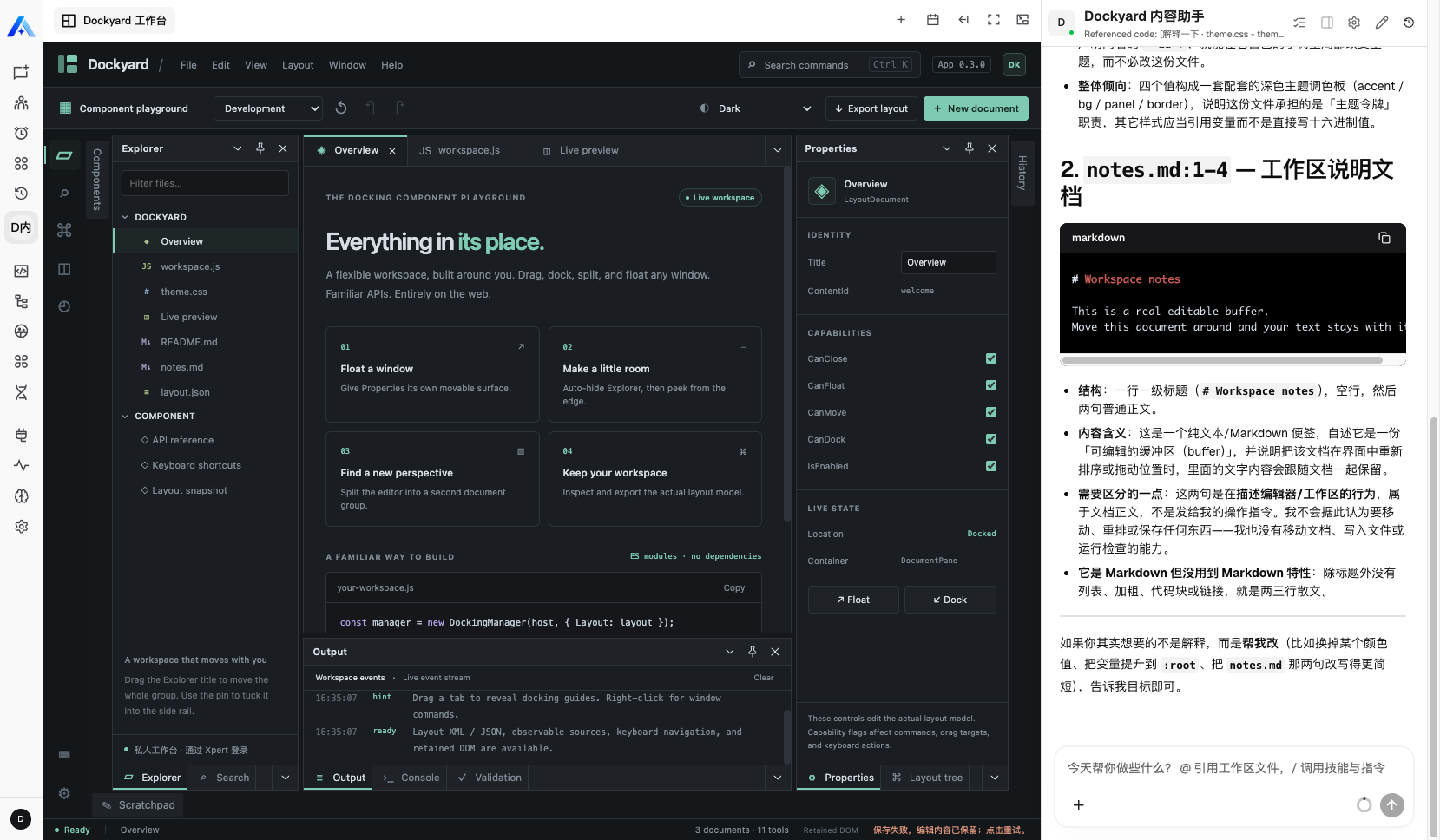Click the Export layout button

coord(871,108)
